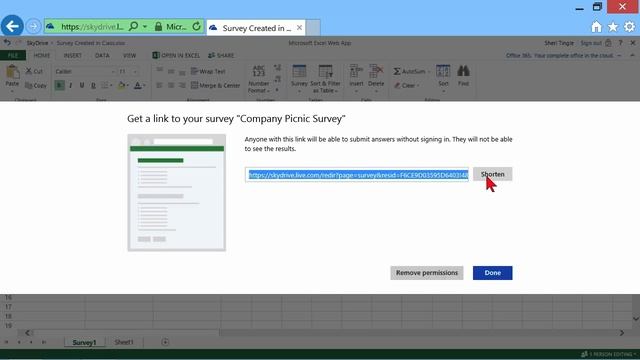Click the horizontal scrollbar left arrow
640x360 pixels.
27,333
